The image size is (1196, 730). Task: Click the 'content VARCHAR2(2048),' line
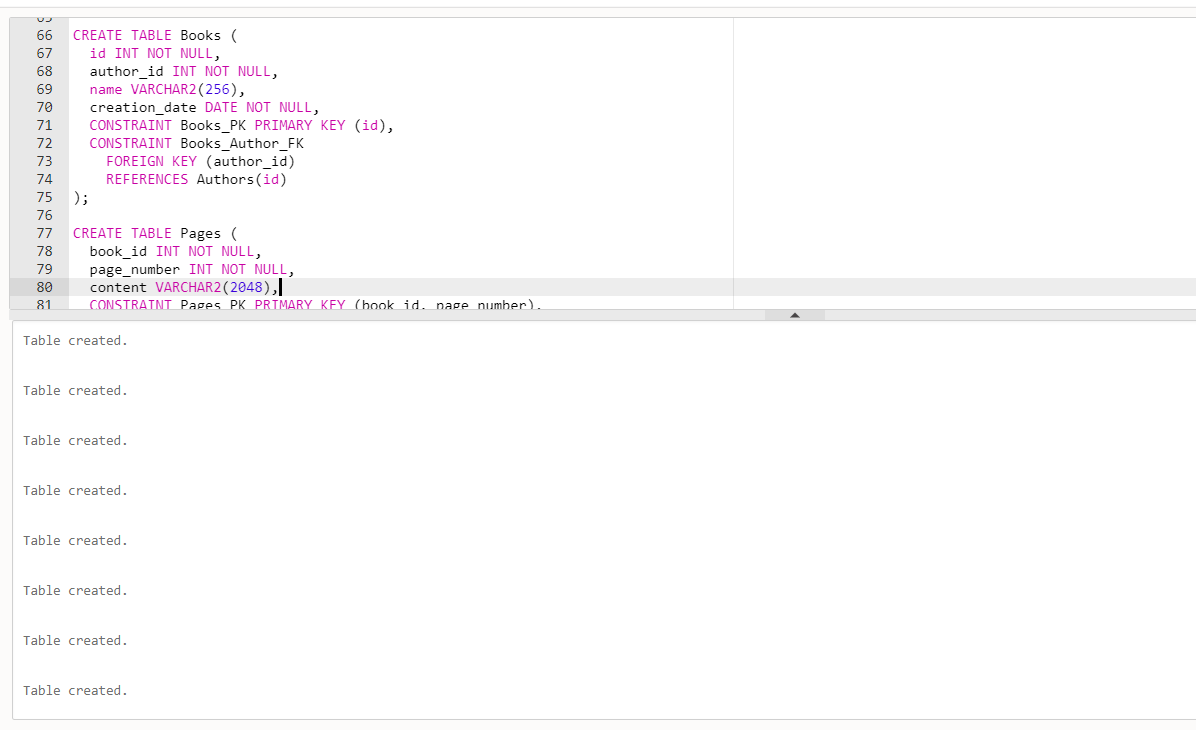pos(184,287)
